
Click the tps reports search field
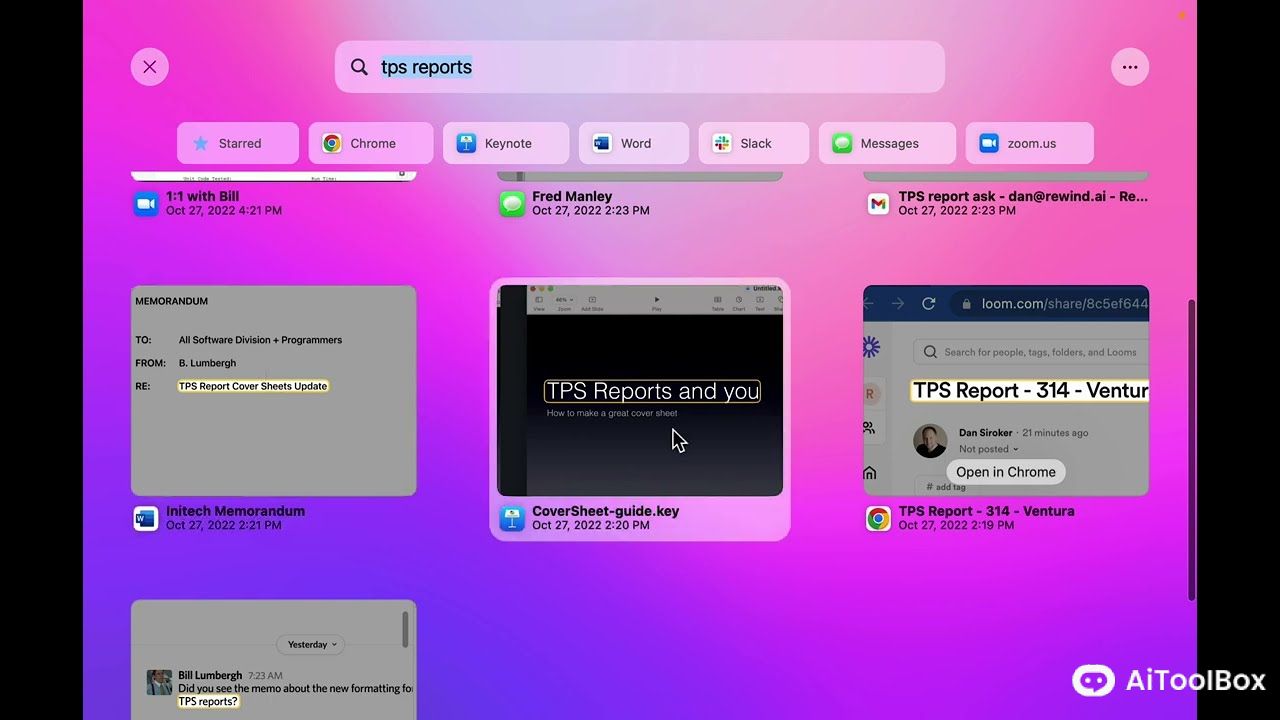coord(640,67)
